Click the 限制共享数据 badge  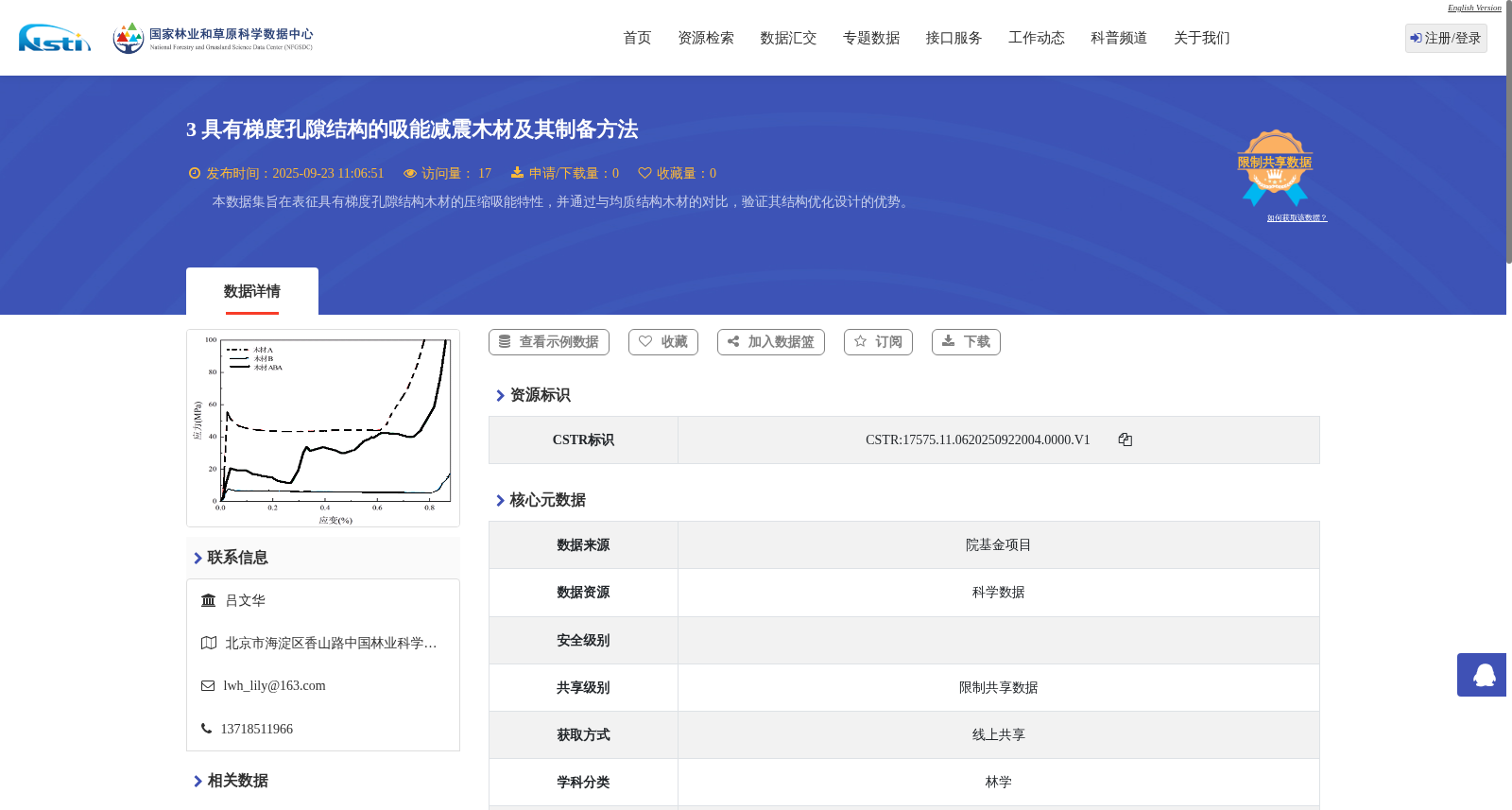[x=1275, y=167]
